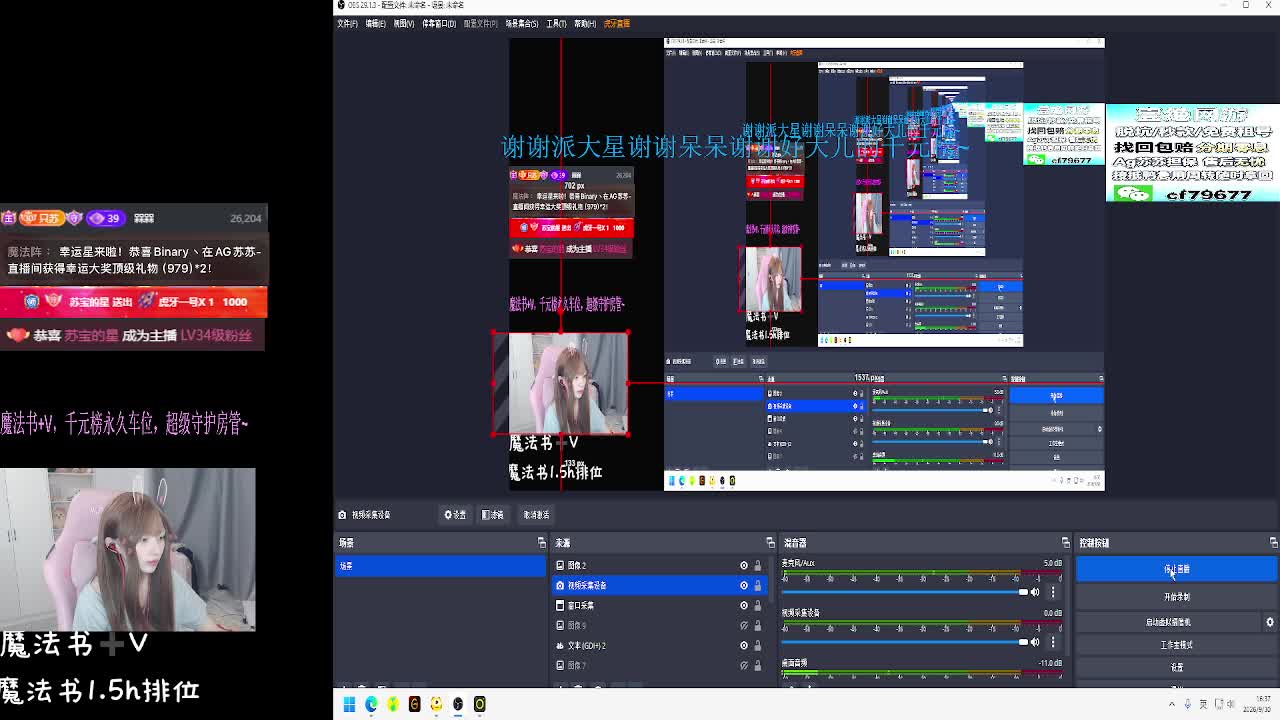Select the 场景 scene row in scenes list
The image size is (1280, 720).
point(441,566)
